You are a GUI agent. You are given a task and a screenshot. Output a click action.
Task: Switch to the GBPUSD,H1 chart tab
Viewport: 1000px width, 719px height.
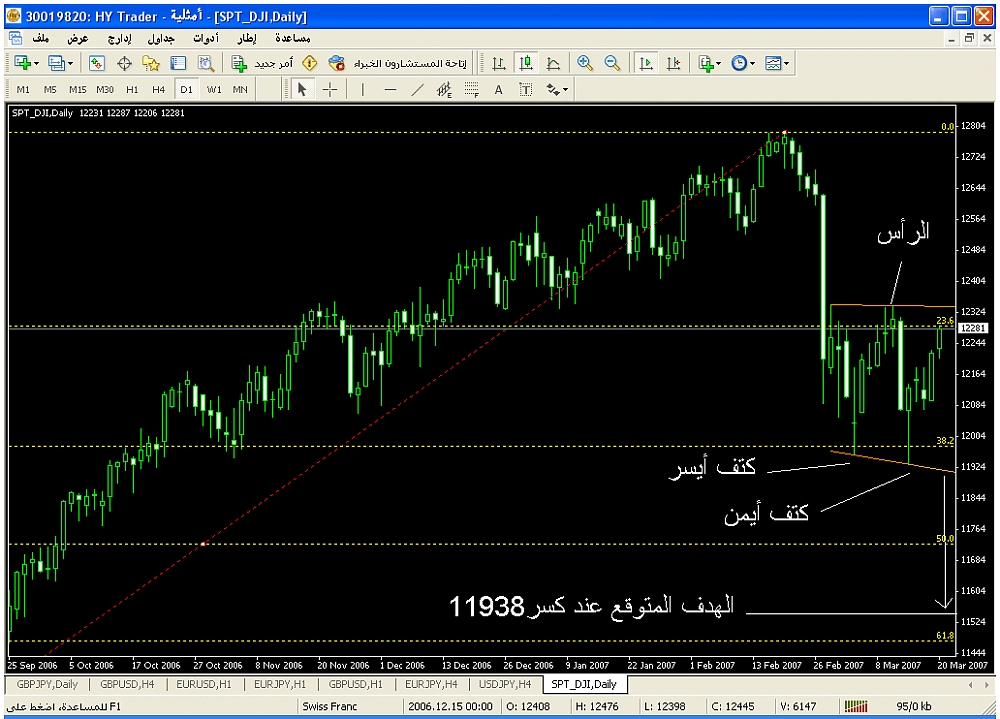[356, 685]
